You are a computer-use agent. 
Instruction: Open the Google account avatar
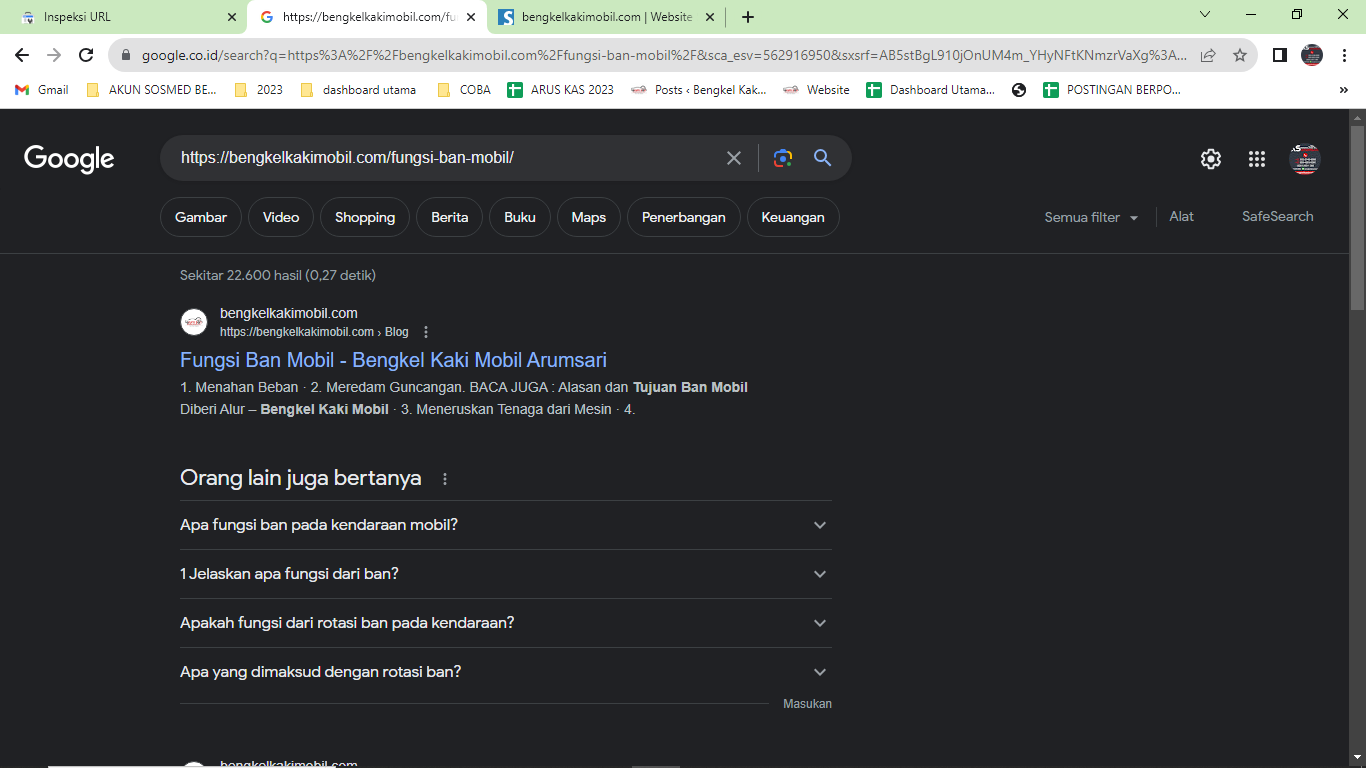pyautogui.click(x=1305, y=159)
